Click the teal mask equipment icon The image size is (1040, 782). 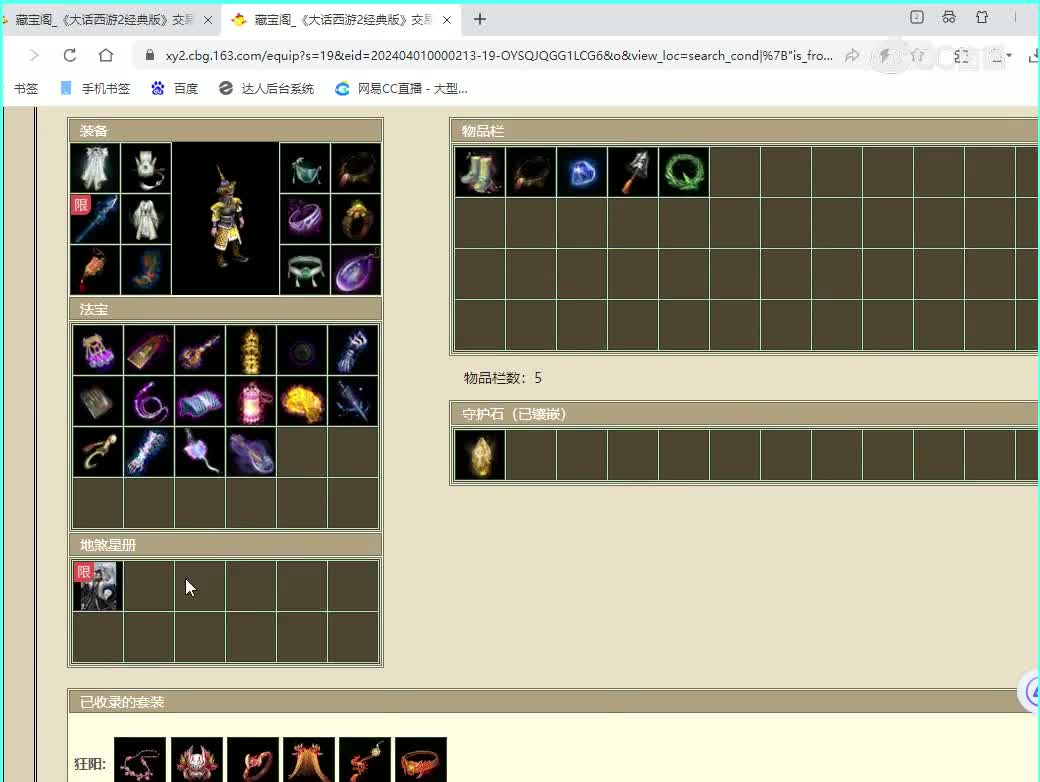305,168
